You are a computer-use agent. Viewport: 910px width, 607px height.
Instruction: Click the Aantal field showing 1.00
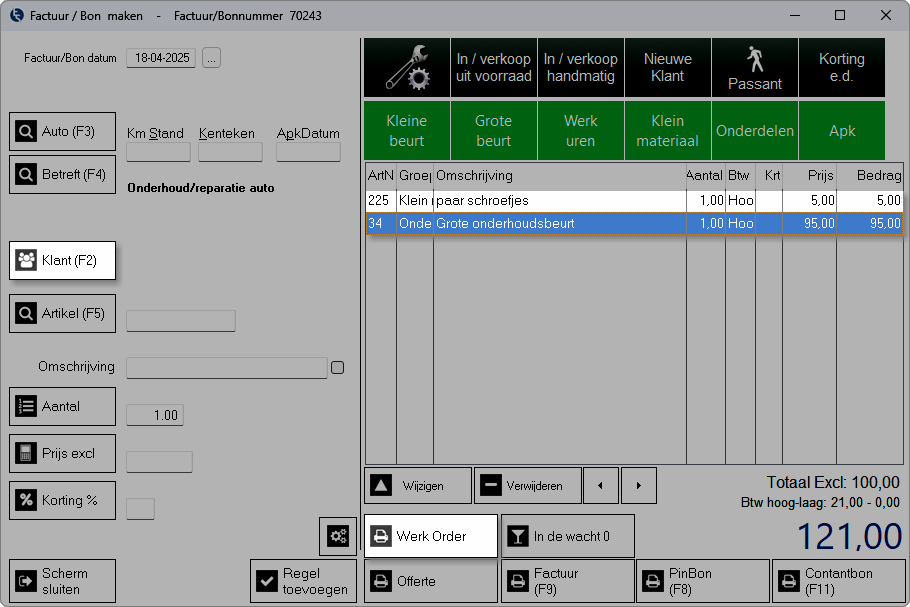coord(155,415)
